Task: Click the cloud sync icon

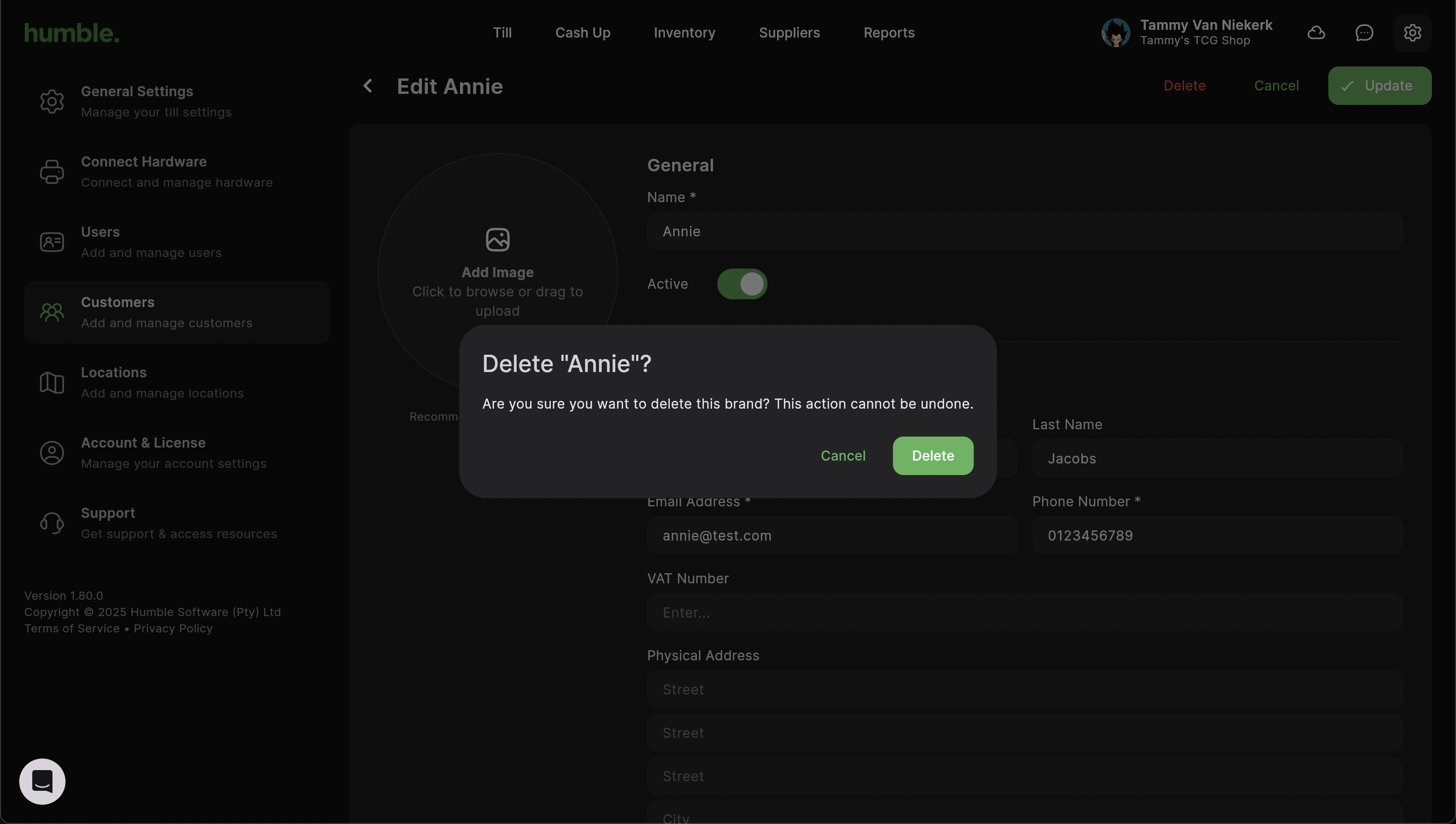Action: (1315, 33)
